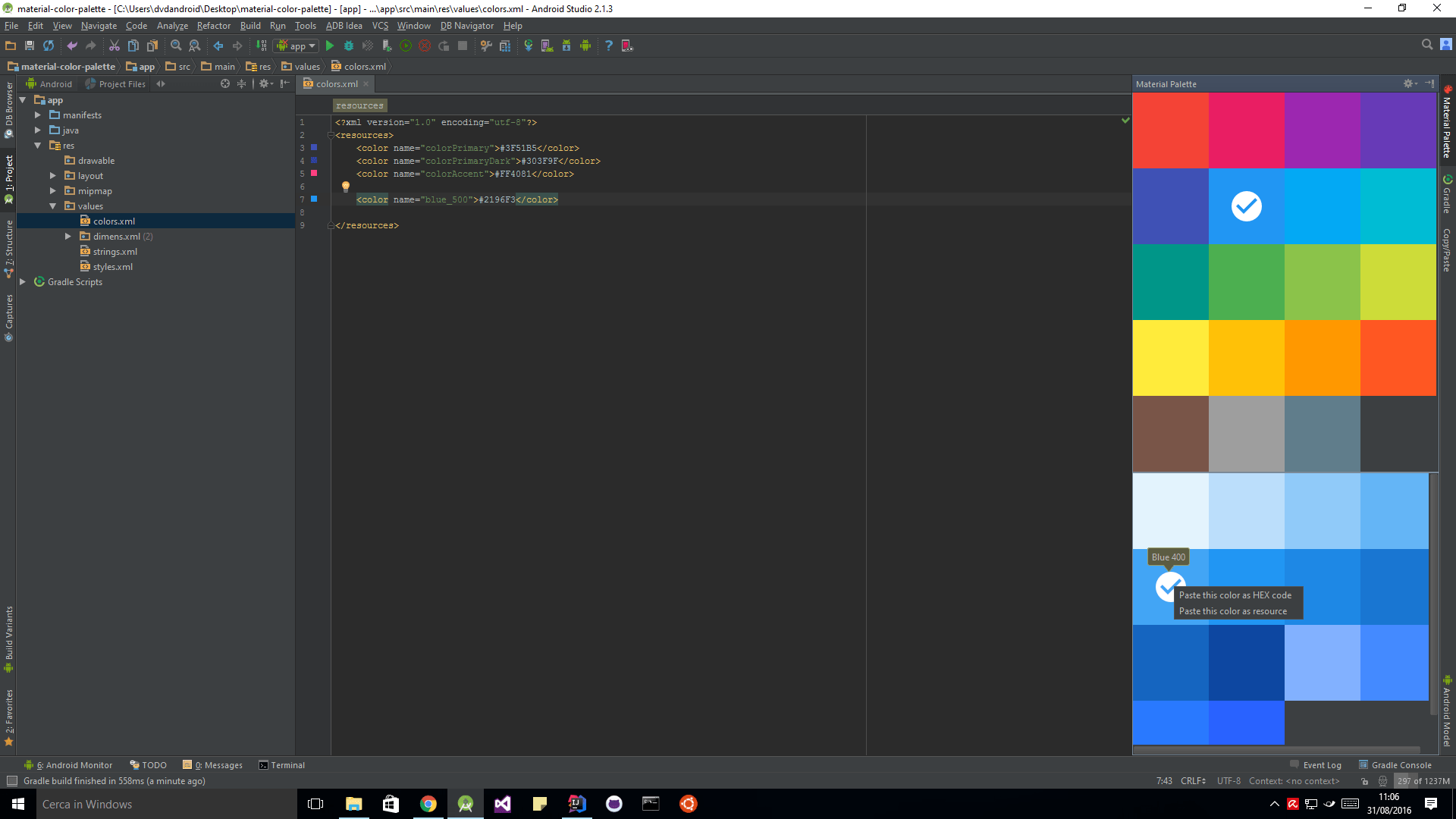The width and height of the screenshot is (1456, 819).
Task: Toggle the Blue 400 color selection checkmark
Action: click(1169, 586)
